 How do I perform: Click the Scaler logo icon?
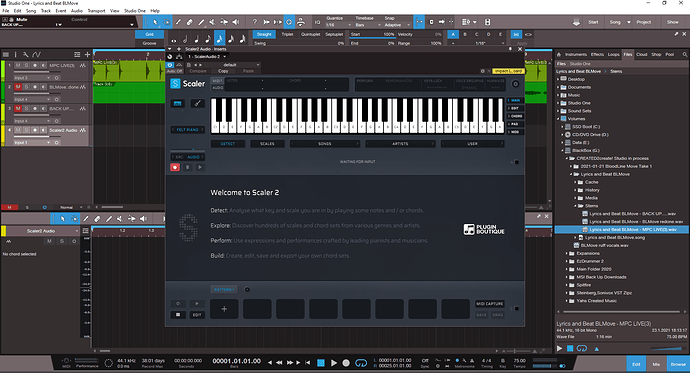[x=175, y=84]
